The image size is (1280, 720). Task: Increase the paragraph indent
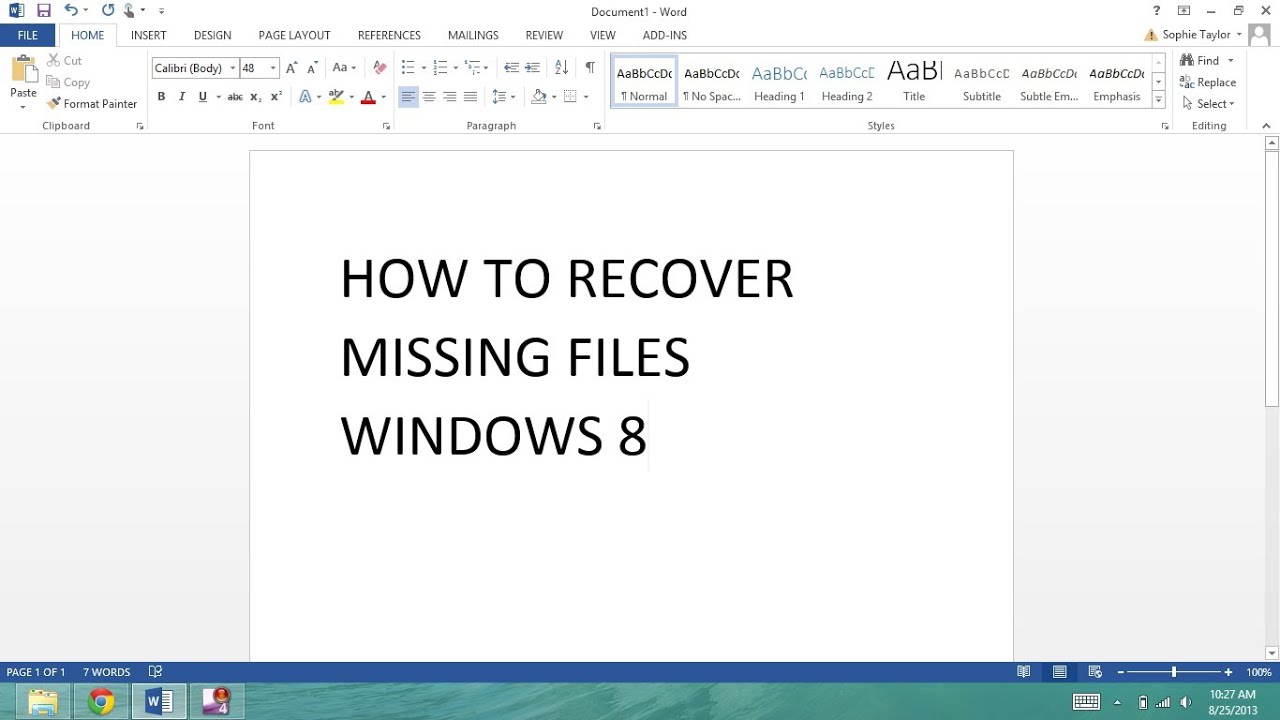click(x=533, y=68)
